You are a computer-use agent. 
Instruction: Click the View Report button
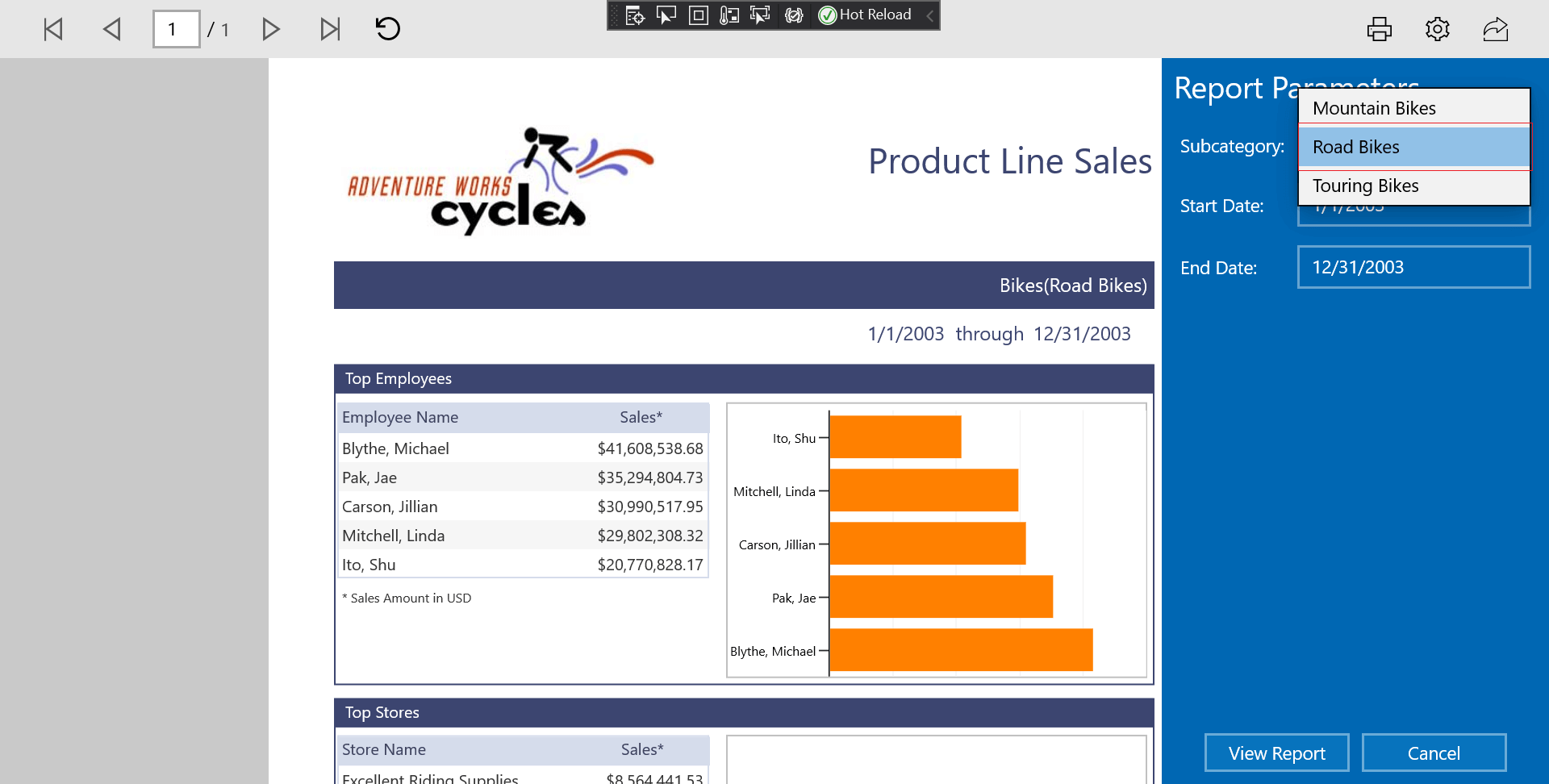(x=1277, y=753)
